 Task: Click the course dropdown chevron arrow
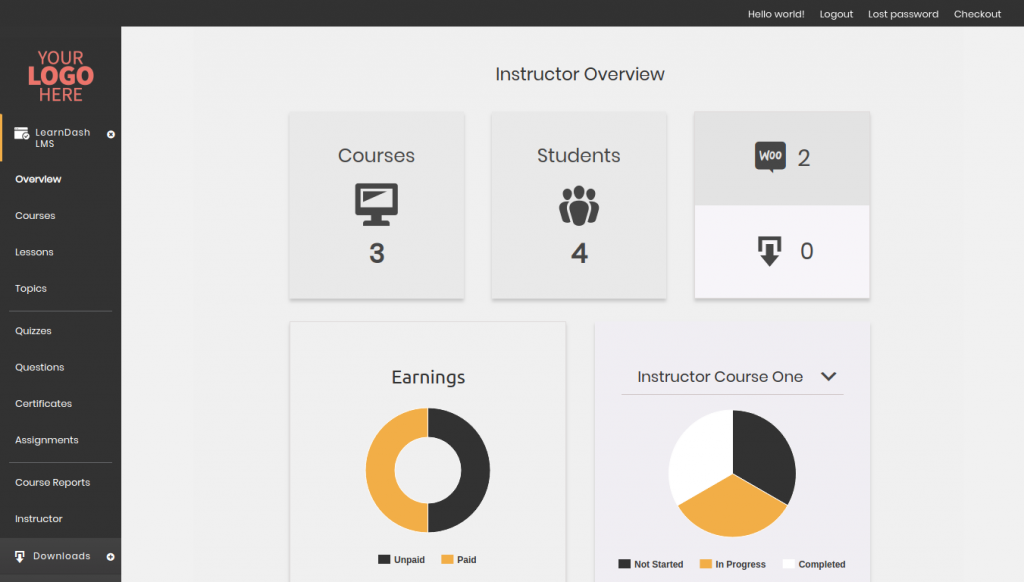[x=829, y=377]
